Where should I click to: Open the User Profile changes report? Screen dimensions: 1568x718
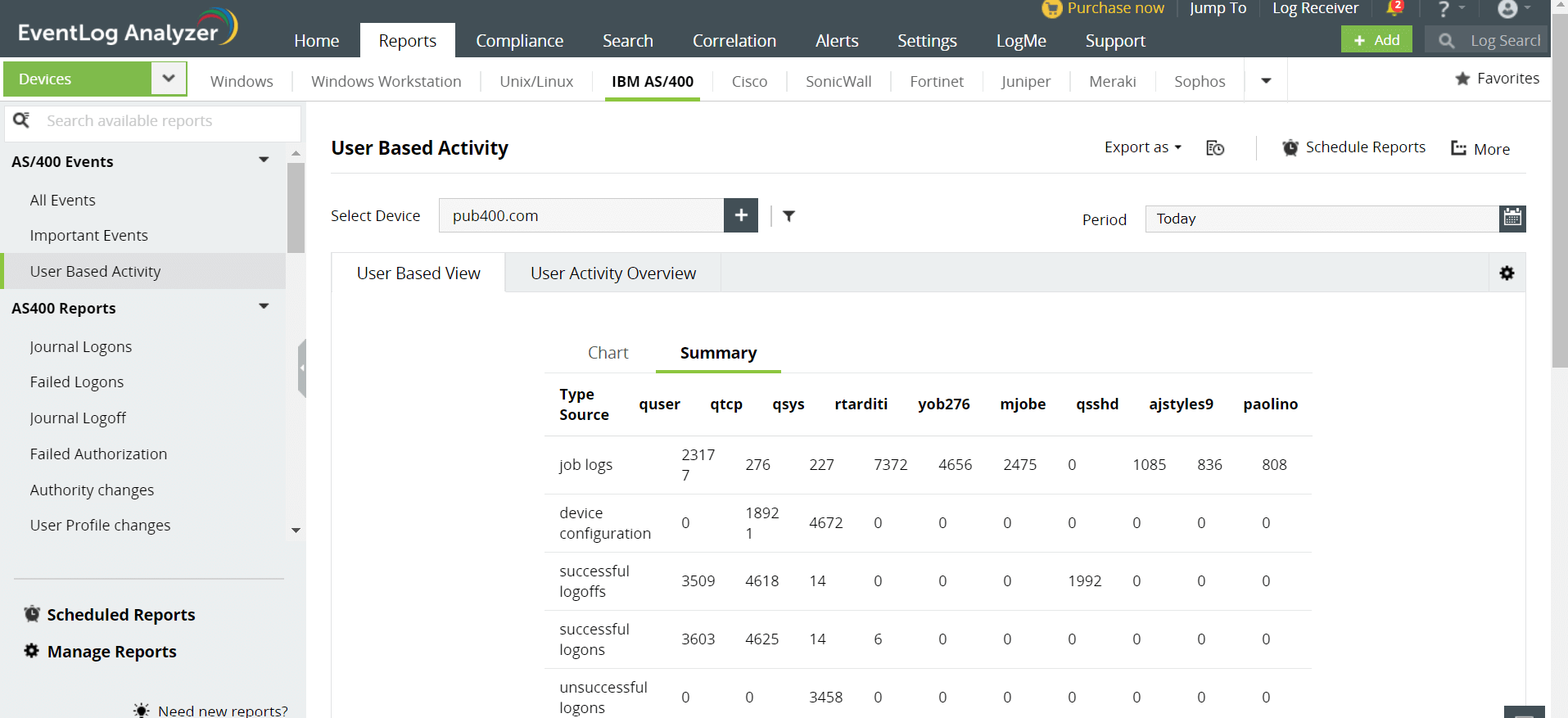coord(100,525)
